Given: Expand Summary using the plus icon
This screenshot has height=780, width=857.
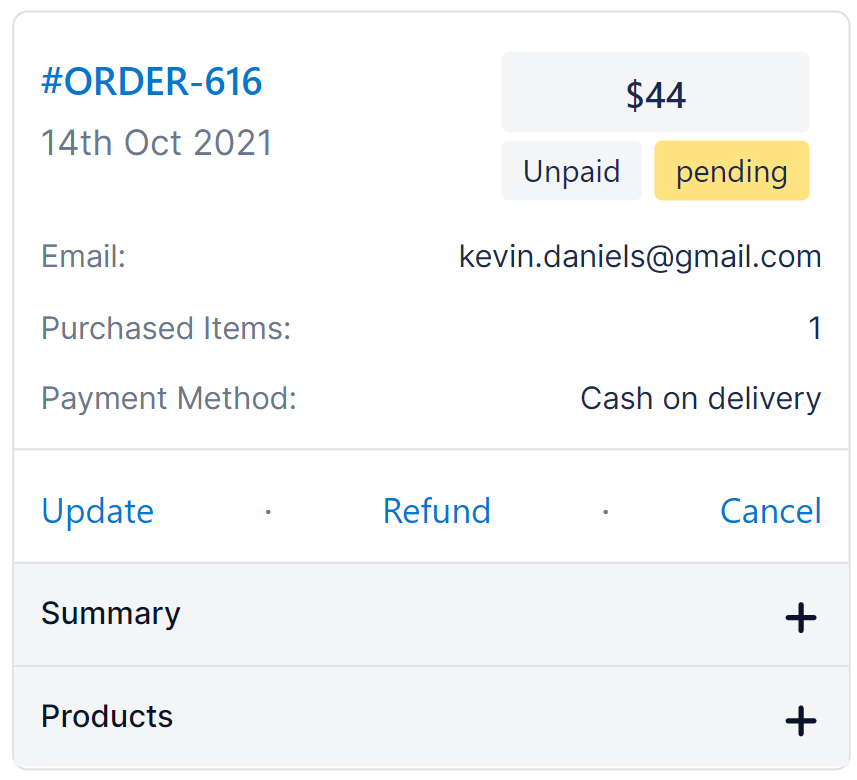Looking at the screenshot, I should pyautogui.click(x=800, y=618).
